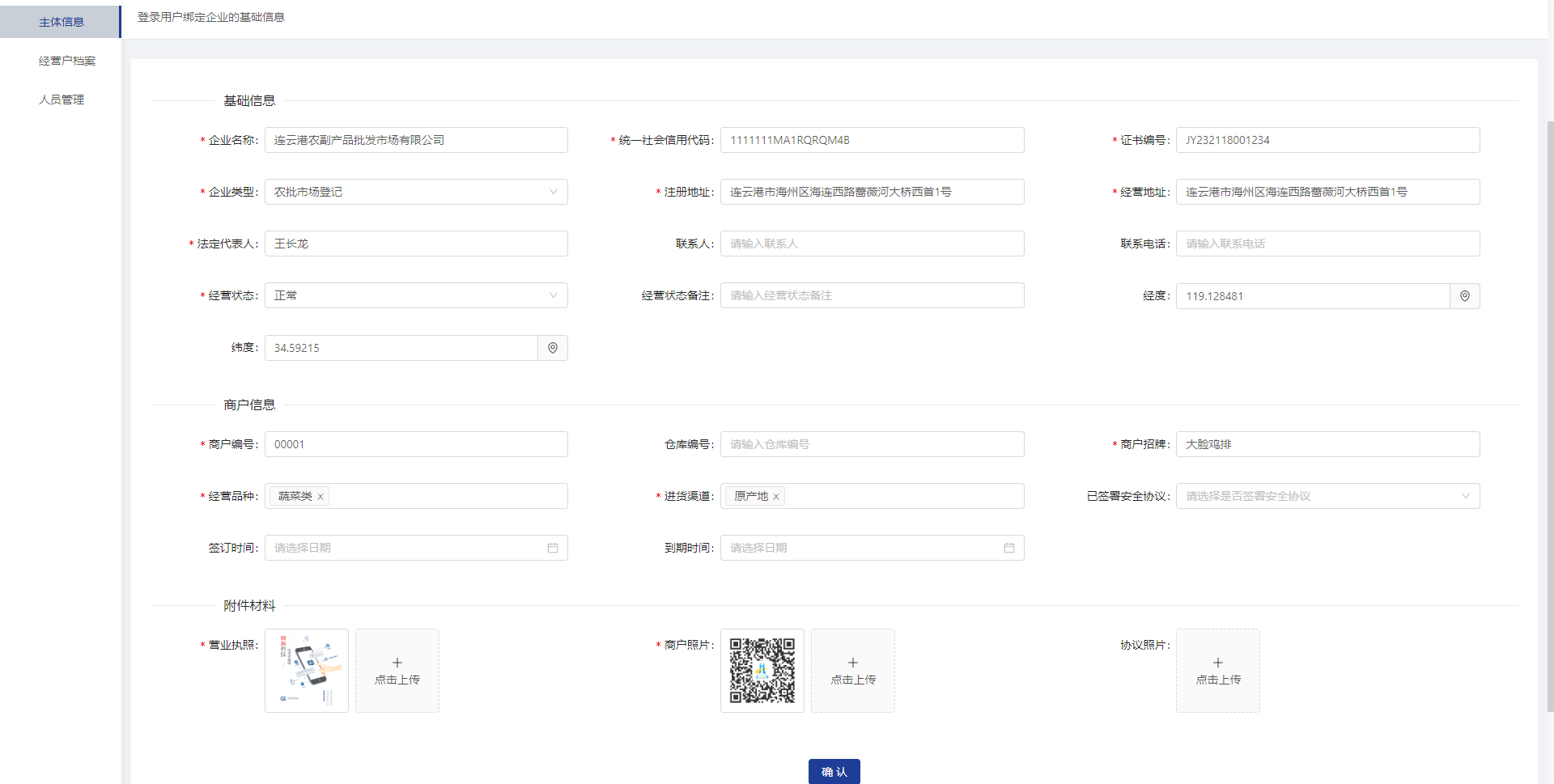Click plus upload box for 营业执照
1554x784 pixels.
397,670
